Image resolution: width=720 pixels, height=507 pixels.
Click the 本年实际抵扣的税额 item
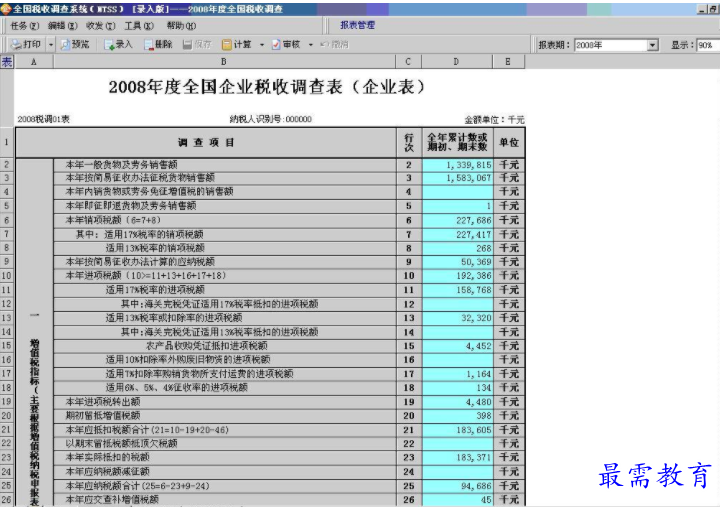107,457
